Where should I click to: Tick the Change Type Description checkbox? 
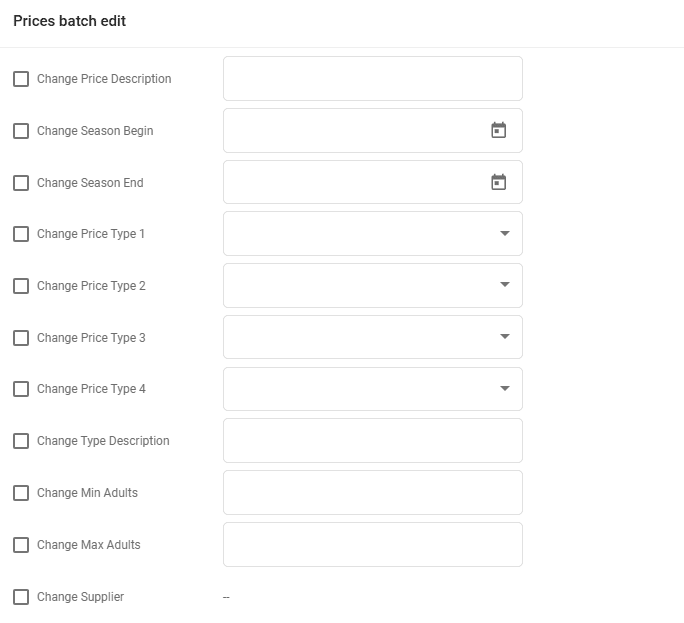tap(21, 441)
